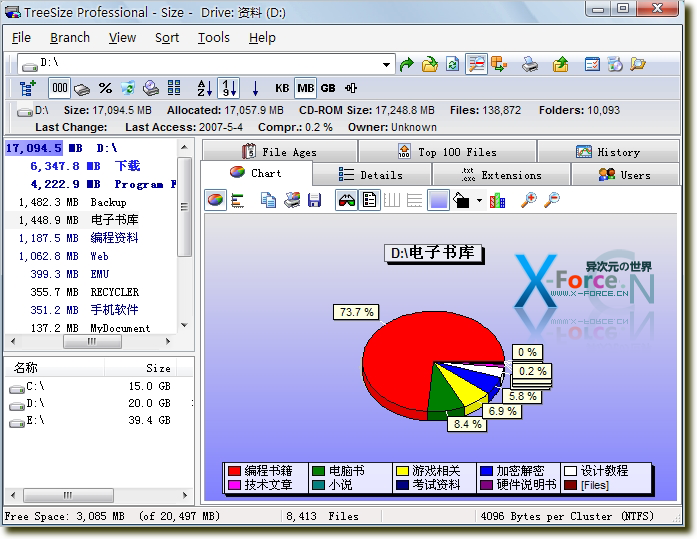Click the tree expand icon with green plus
Viewport: 697px width, 539px height.
(x=28, y=88)
